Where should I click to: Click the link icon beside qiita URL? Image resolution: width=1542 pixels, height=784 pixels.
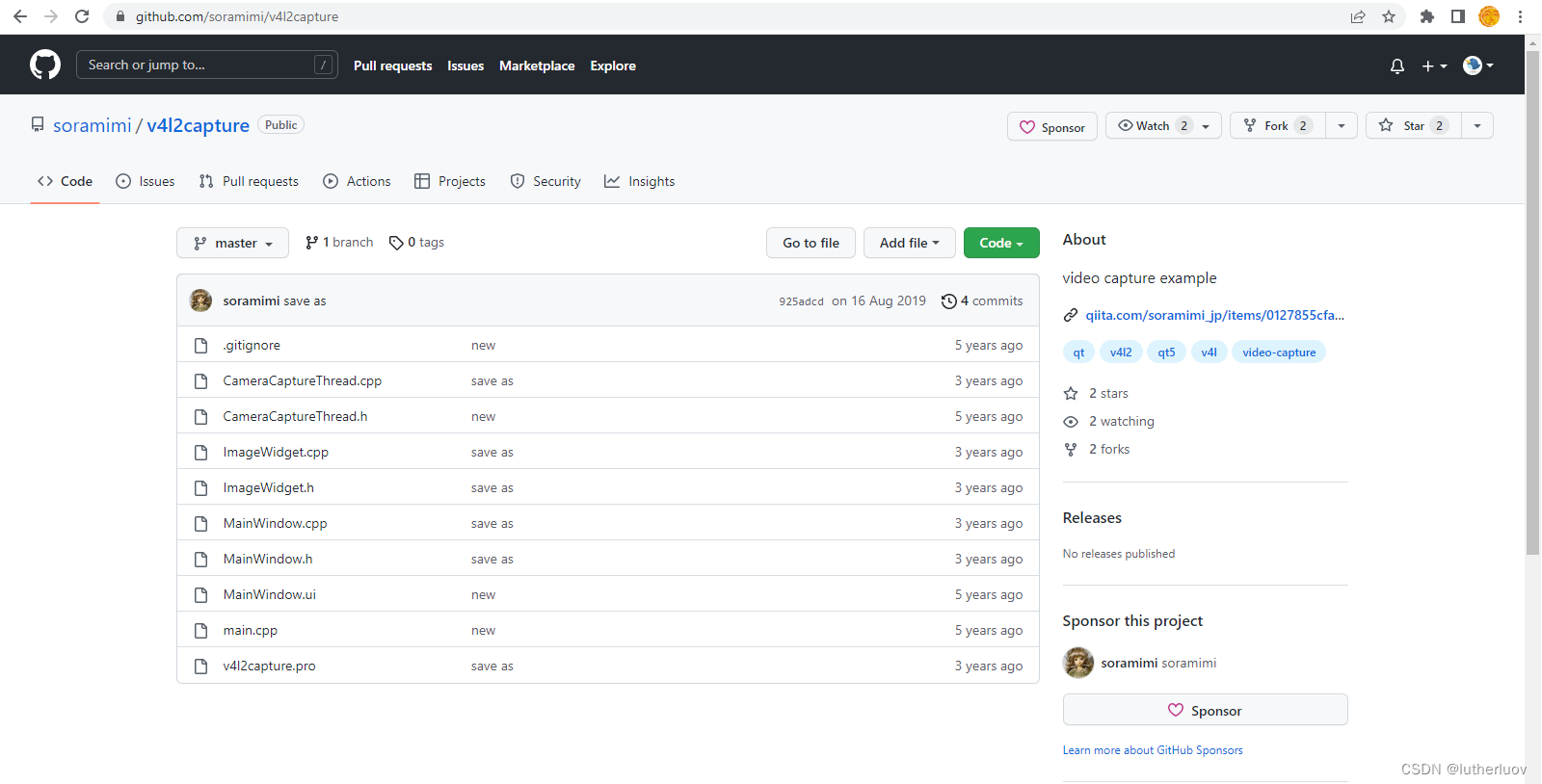(x=1071, y=315)
